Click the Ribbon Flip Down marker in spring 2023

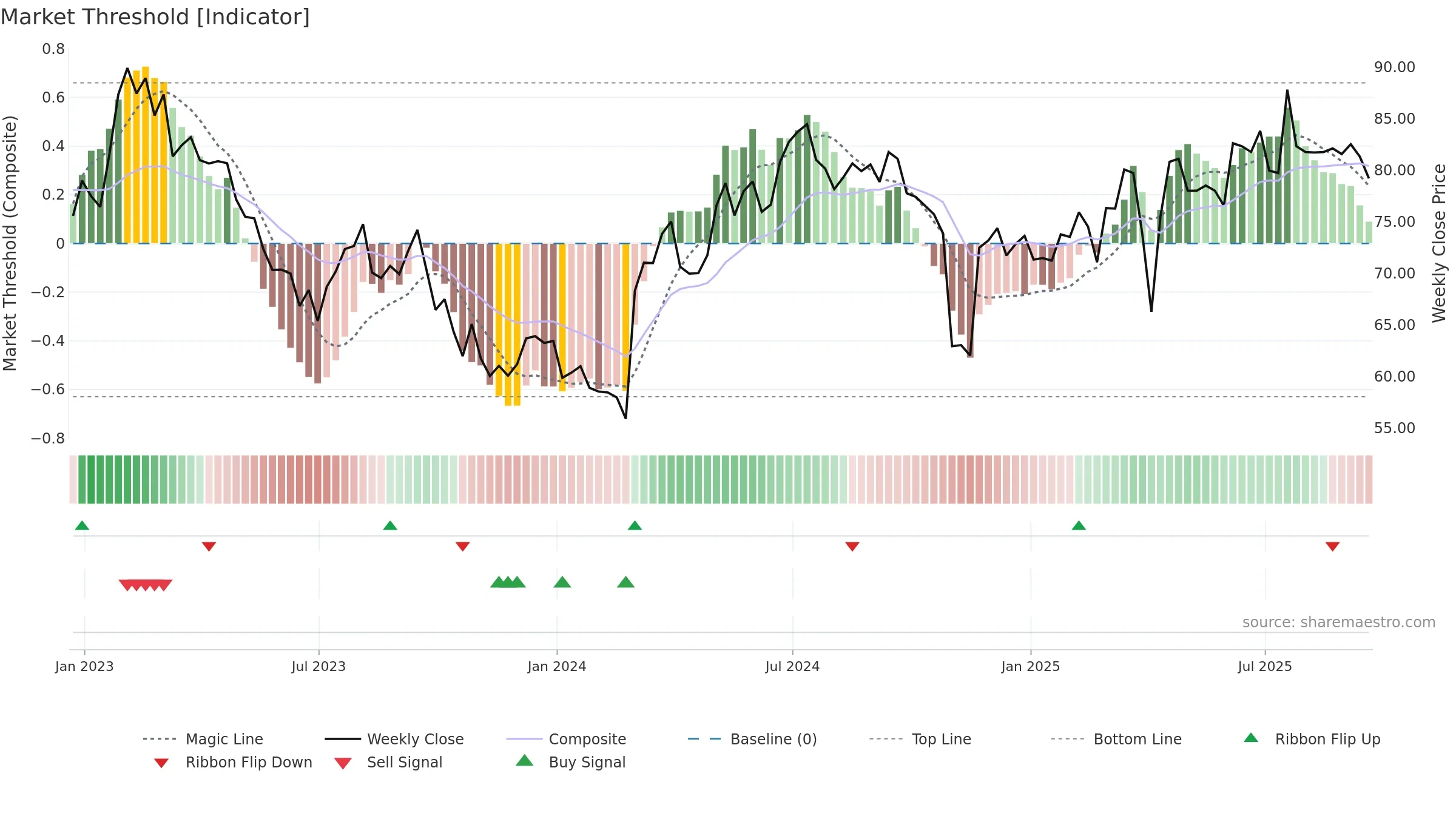click(x=209, y=547)
